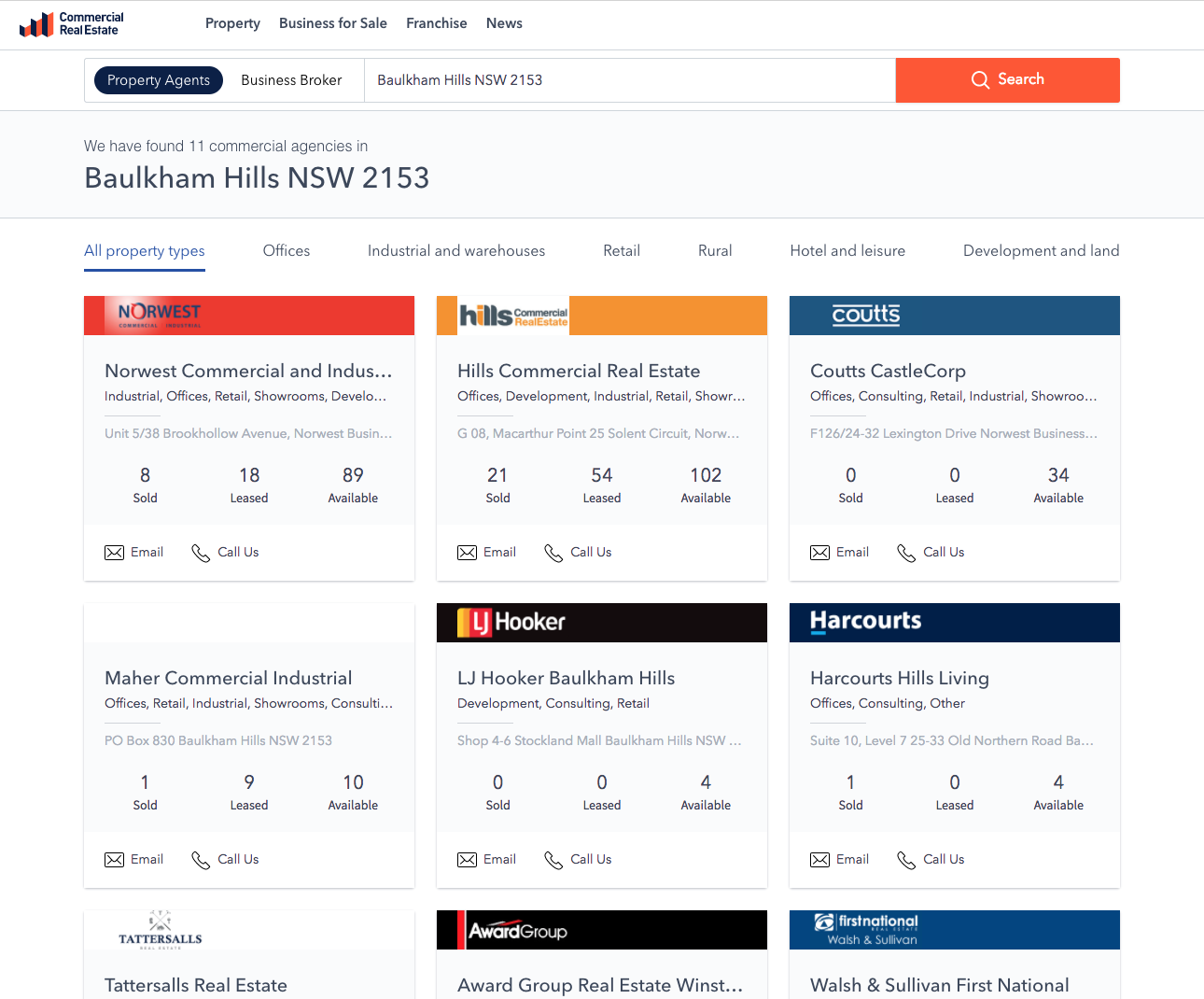Show Development and land agencies
This screenshot has width=1204, height=999.
tap(1042, 251)
